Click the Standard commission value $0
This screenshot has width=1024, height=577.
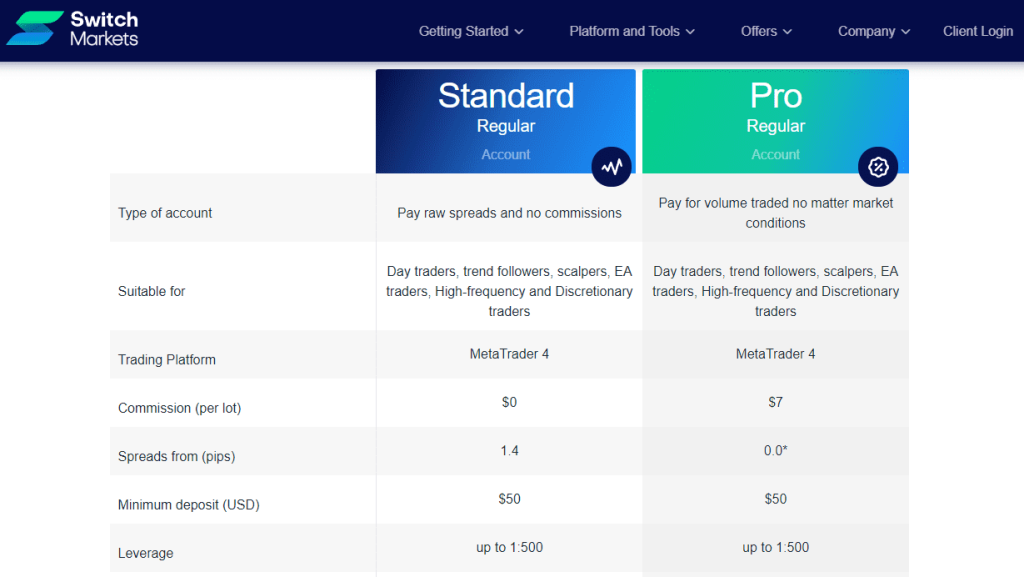tap(509, 402)
